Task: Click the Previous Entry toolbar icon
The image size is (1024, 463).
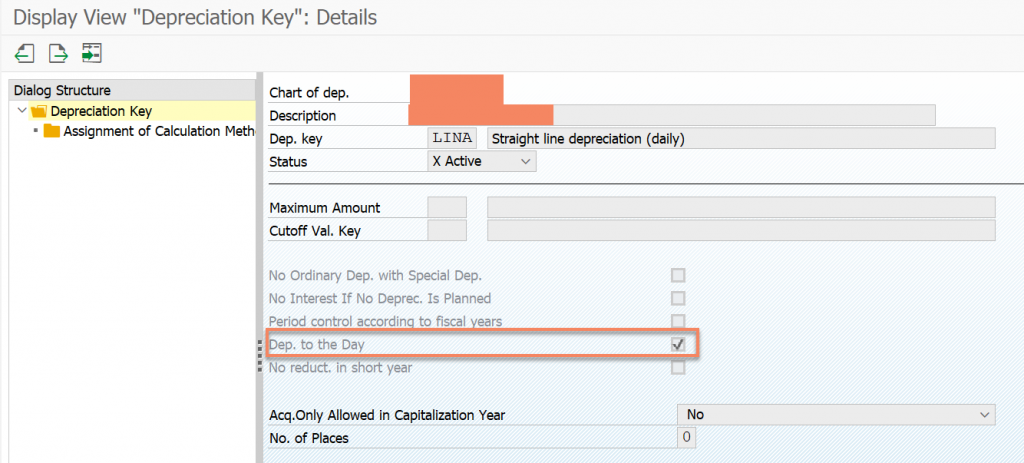Action: click(x=24, y=53)
